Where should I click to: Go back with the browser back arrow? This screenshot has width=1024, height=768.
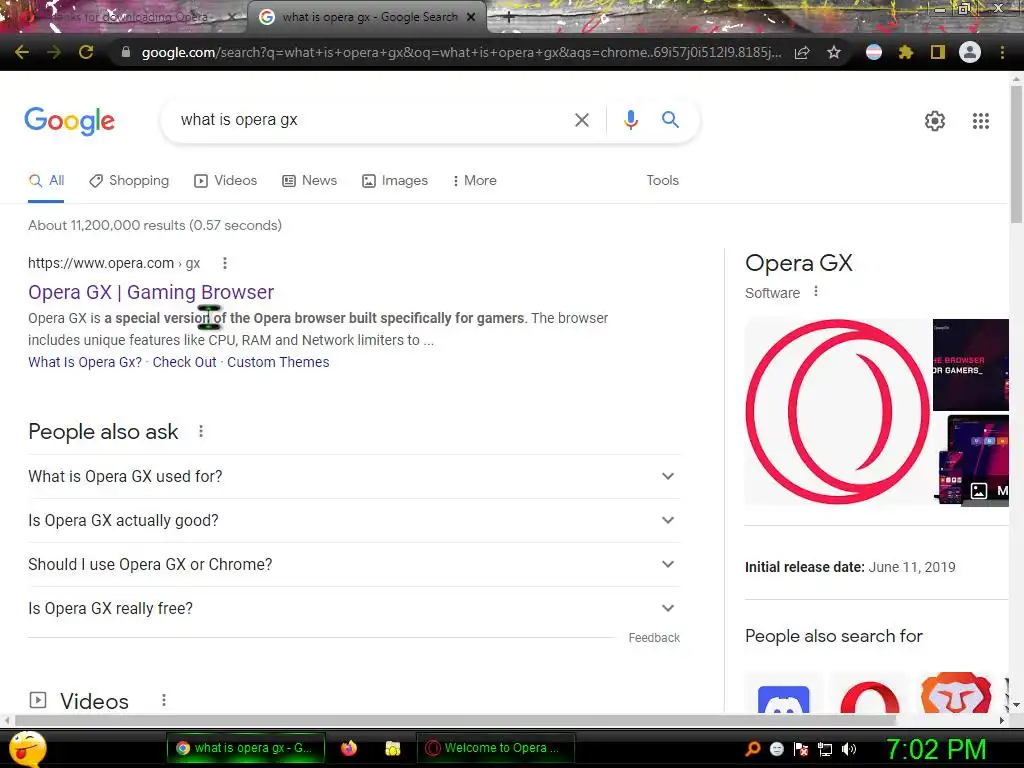point(22,52)
